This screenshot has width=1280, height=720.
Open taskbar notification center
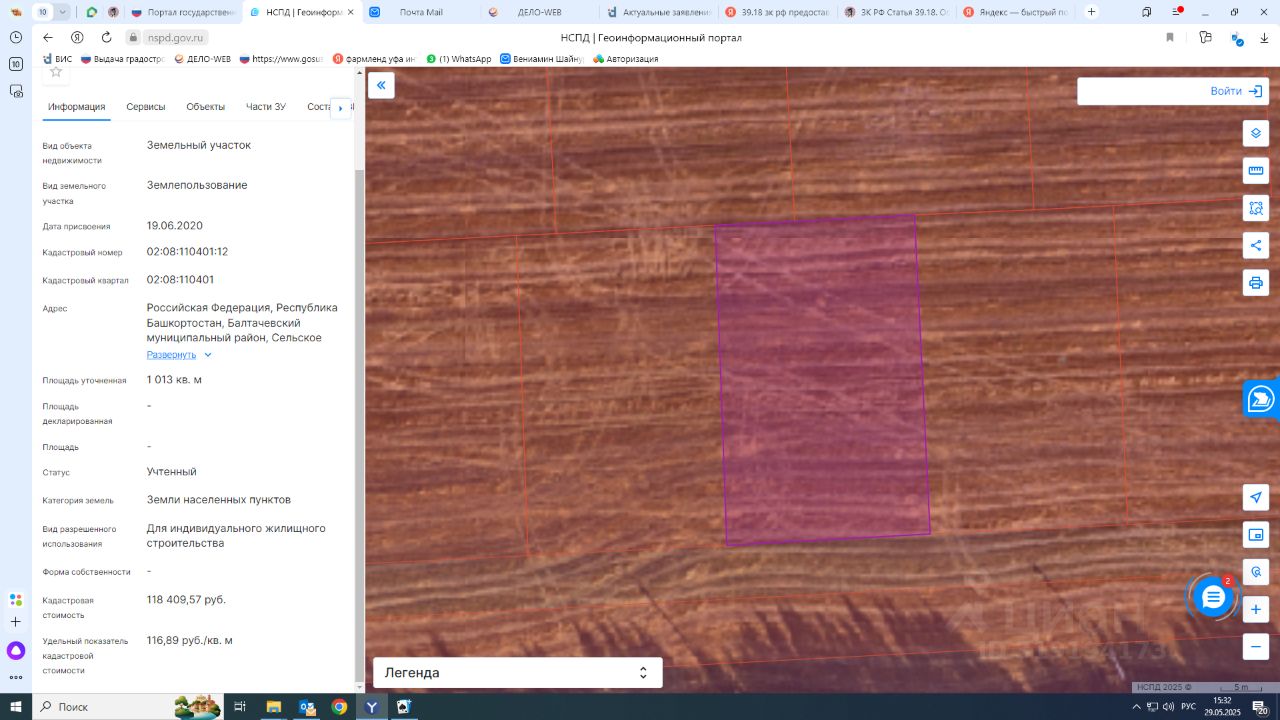point(1260,706)
